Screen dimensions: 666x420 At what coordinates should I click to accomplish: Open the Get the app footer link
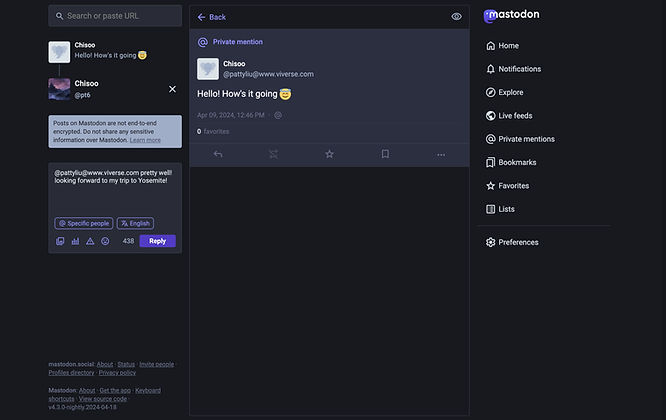(x=115, y=391)
